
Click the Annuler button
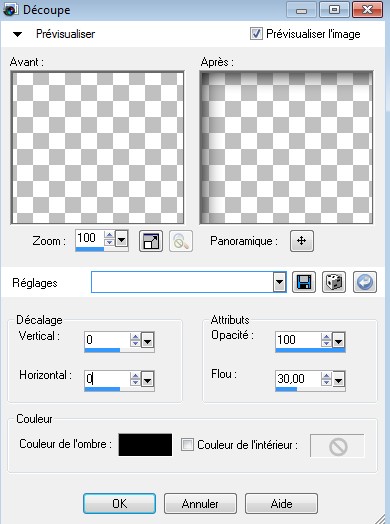tap(200, 503)
